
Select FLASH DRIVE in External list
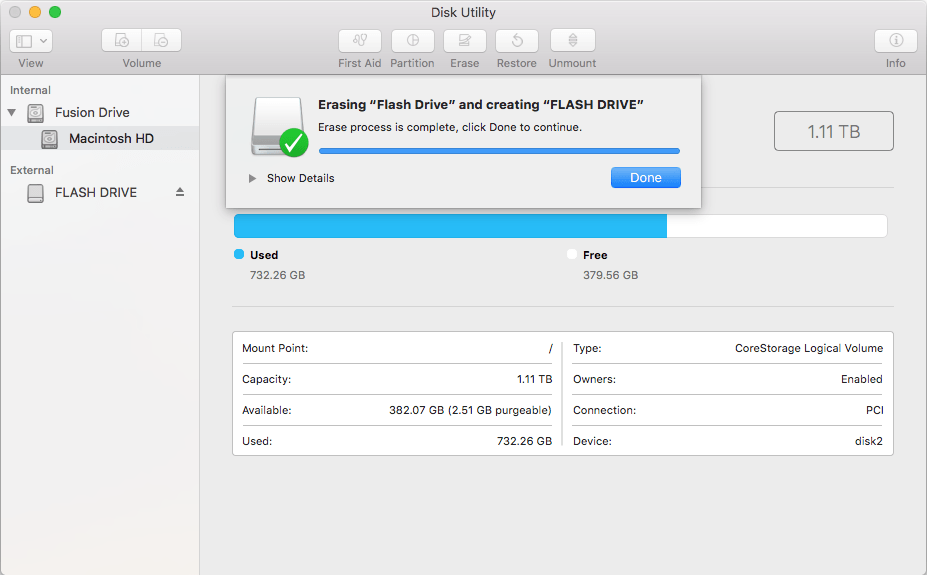(x=96, y=193)
